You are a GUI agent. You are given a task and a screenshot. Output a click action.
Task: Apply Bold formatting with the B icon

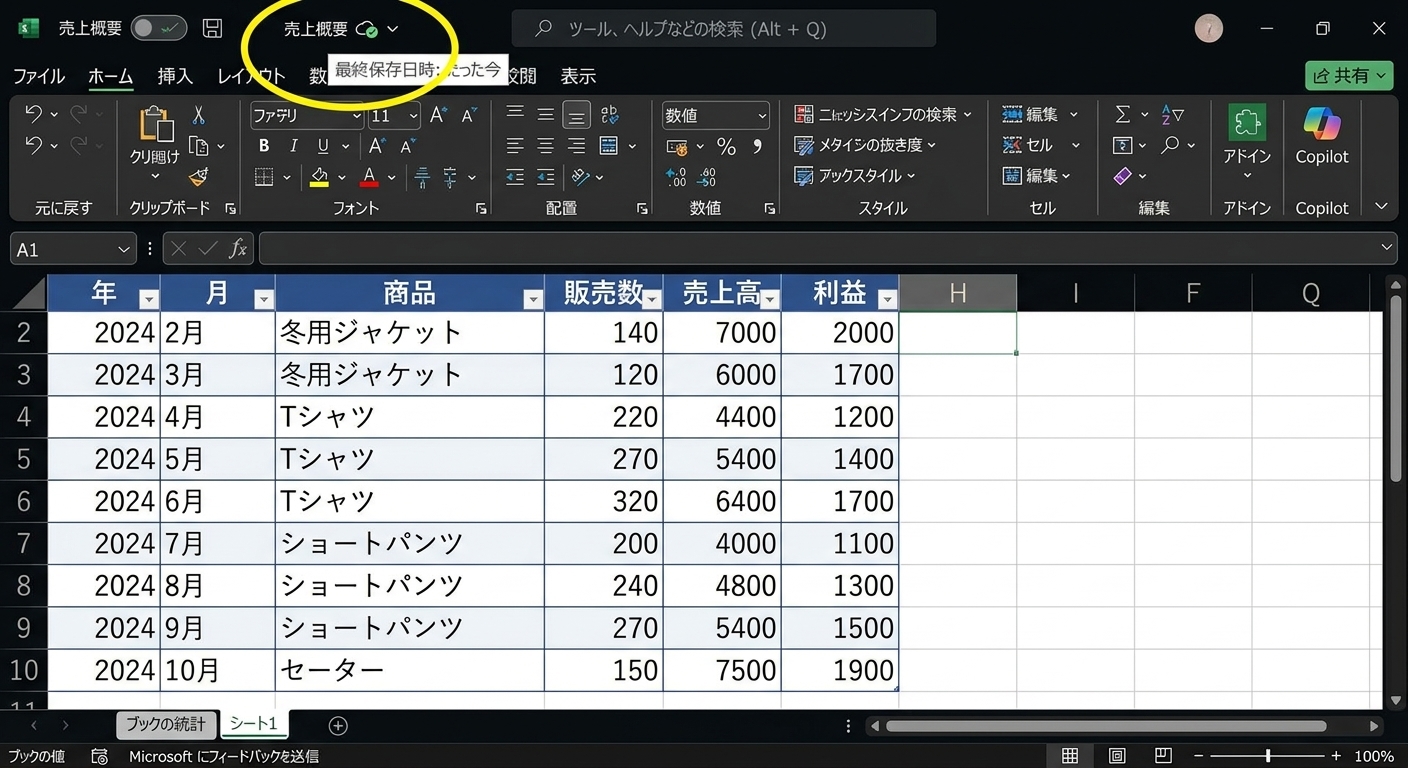tap(264, 146)
